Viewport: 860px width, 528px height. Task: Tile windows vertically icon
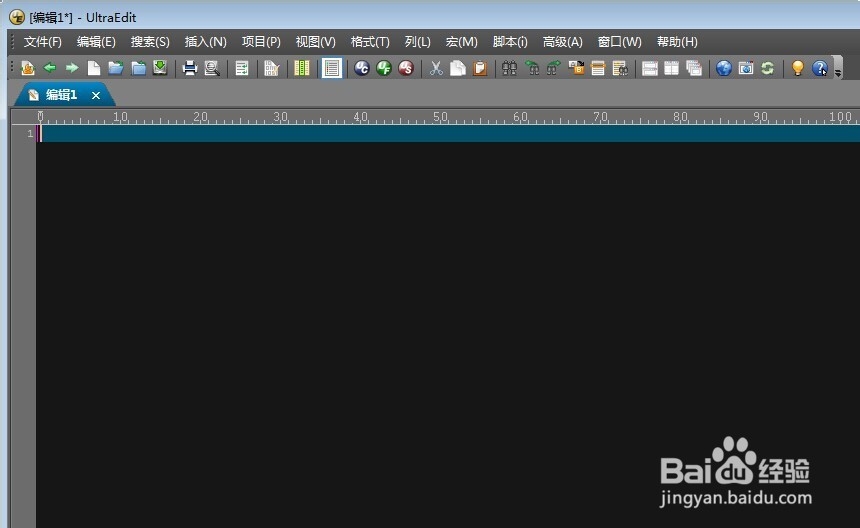point(672,68)
